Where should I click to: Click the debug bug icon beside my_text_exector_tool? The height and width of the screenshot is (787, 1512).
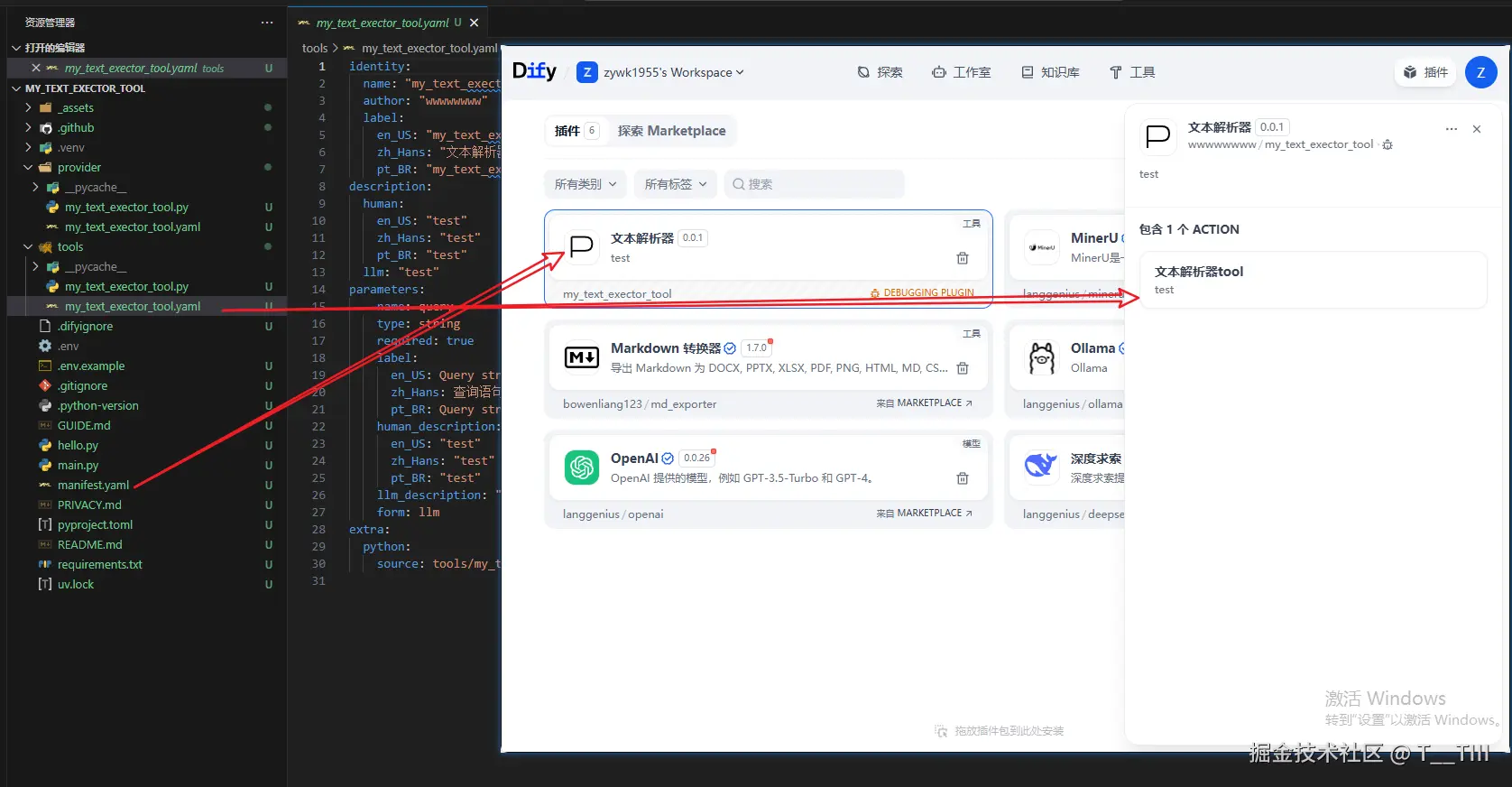pos(1388,144)
